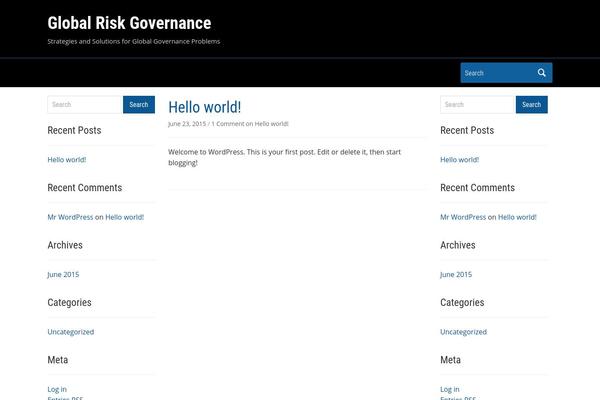Click Mr WordPress in left Recent Comments
This screenshot has height=400, width=600.
tap(70, 217)
